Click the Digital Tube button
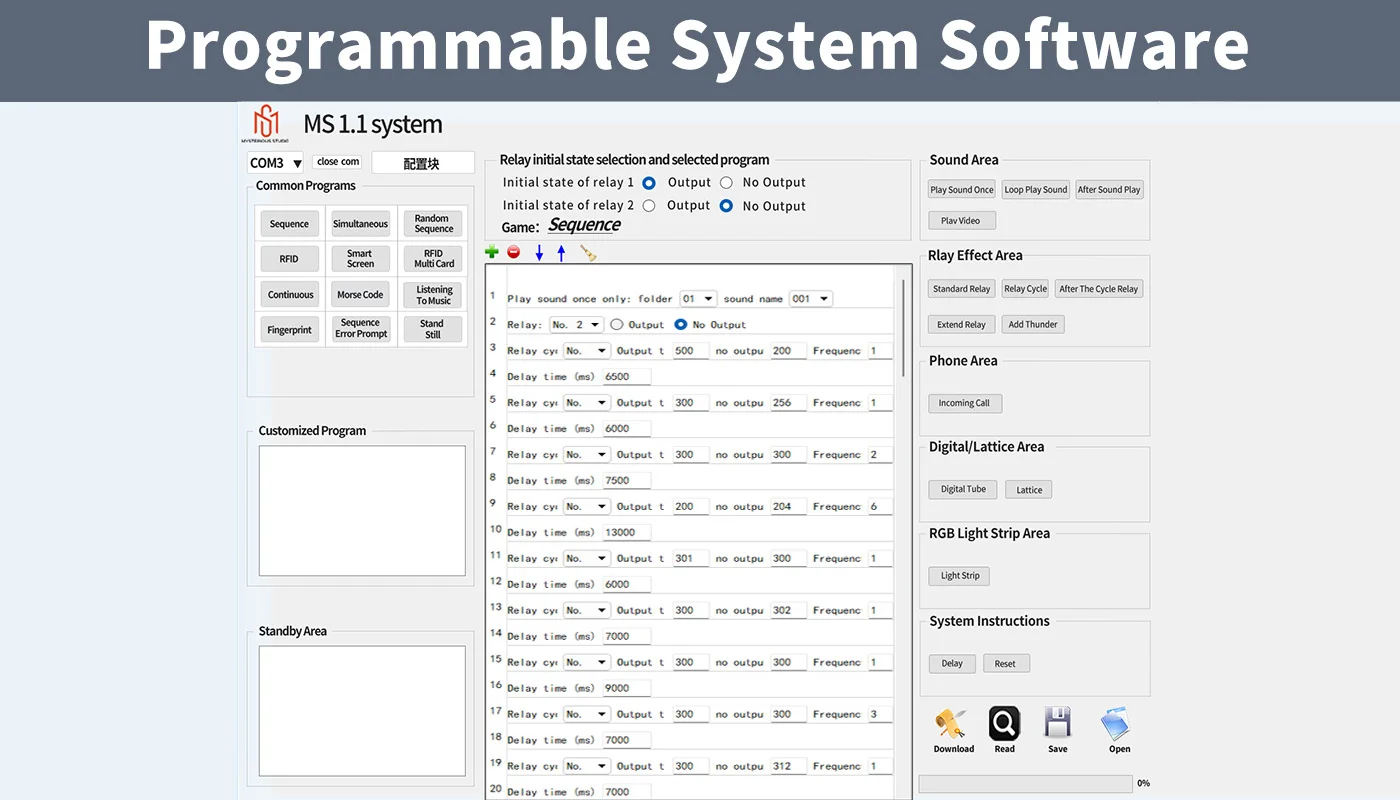 click(963, 490)
